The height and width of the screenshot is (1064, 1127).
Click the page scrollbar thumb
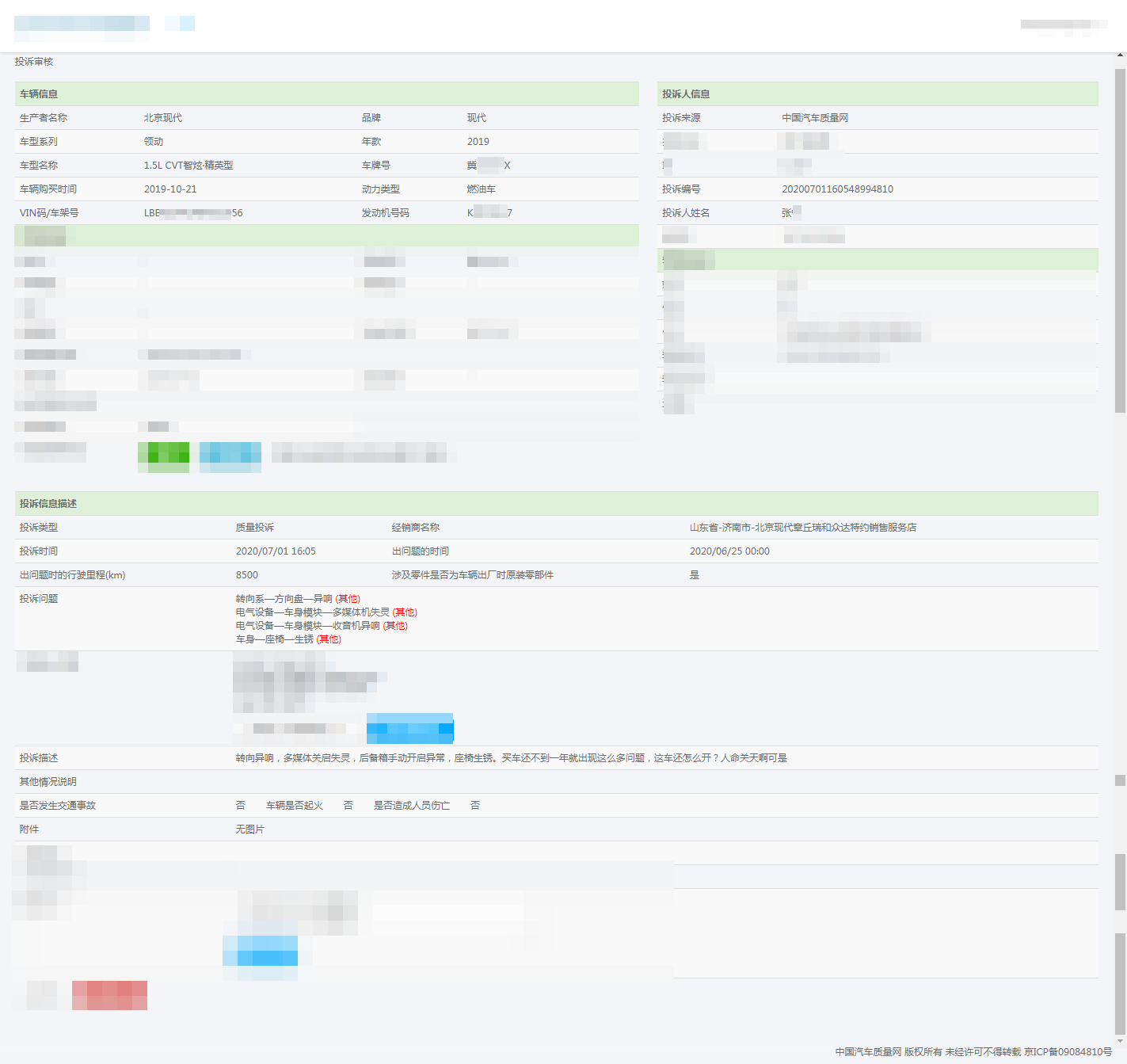click(1120, 238)
